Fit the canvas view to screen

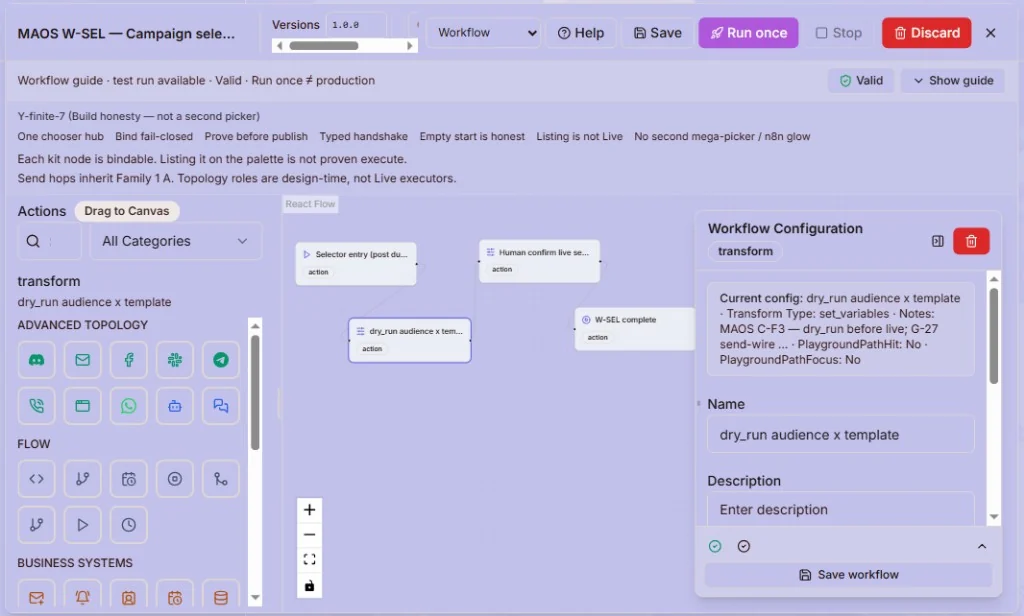pos(310,560)
